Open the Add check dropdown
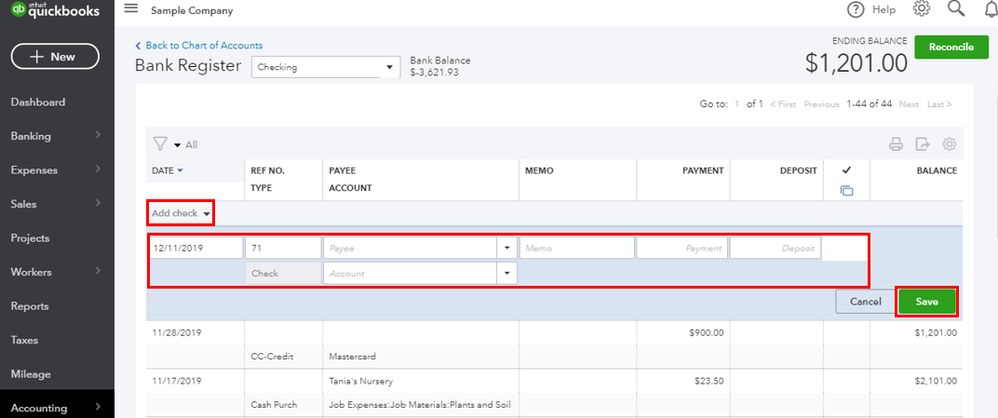Viewport: 998px width, 418px height. click(x=181, y=213)
